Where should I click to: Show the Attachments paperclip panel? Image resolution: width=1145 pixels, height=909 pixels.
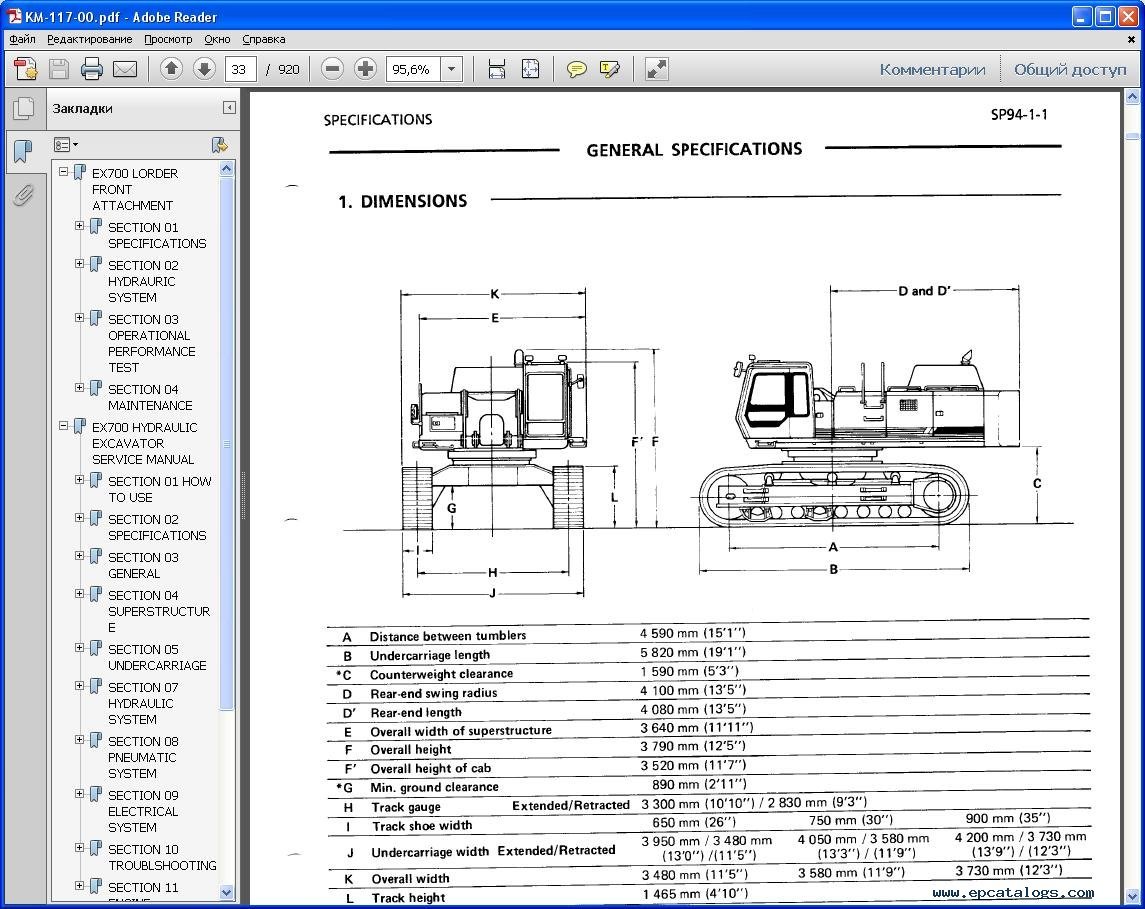23,195
